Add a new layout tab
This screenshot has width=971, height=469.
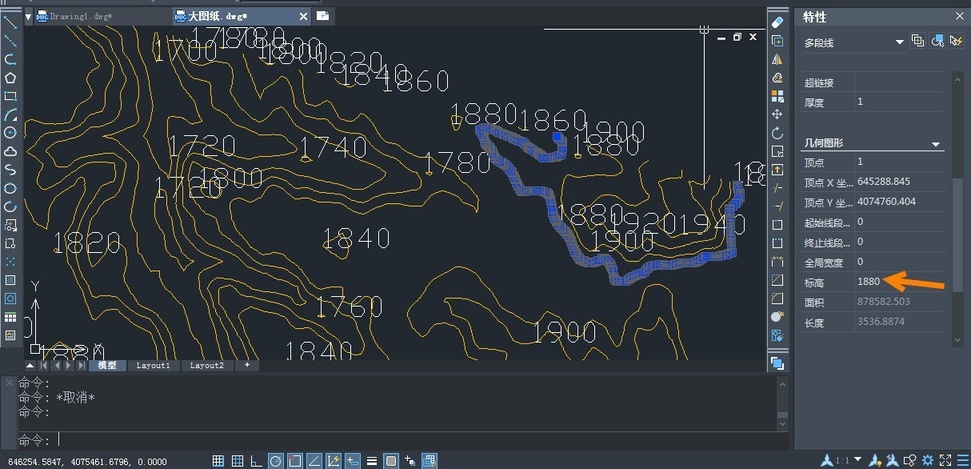[x=247, y=366]
